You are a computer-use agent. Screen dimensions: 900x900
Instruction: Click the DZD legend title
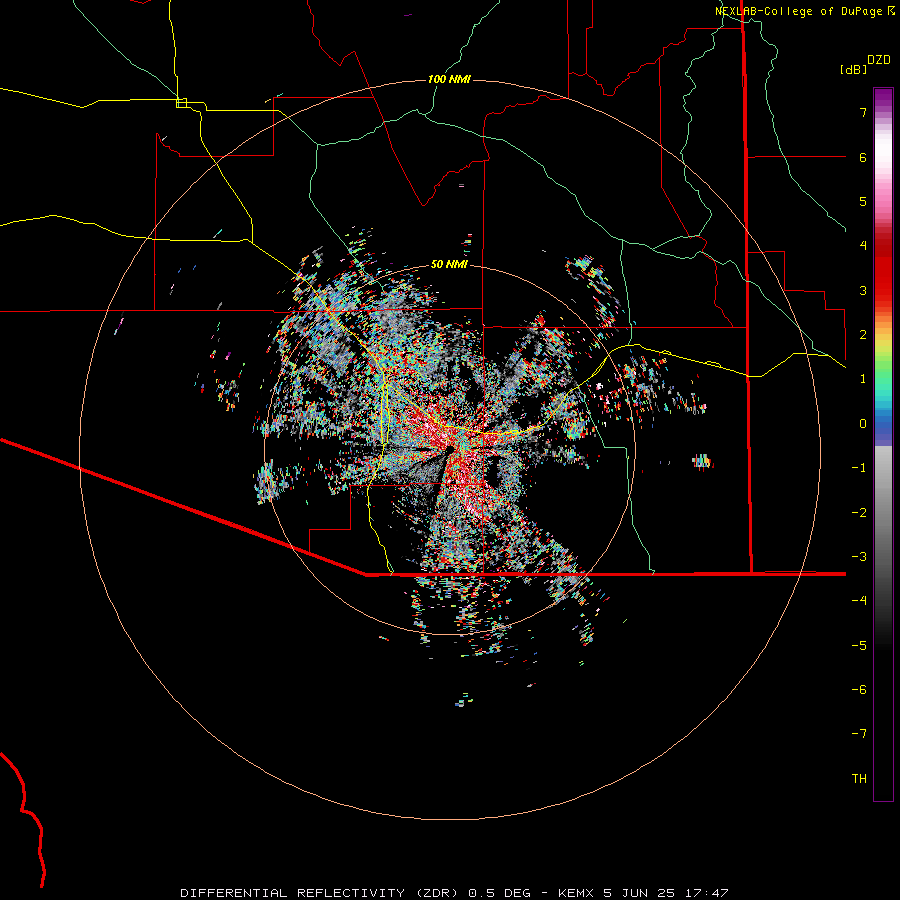pos(879,59)
